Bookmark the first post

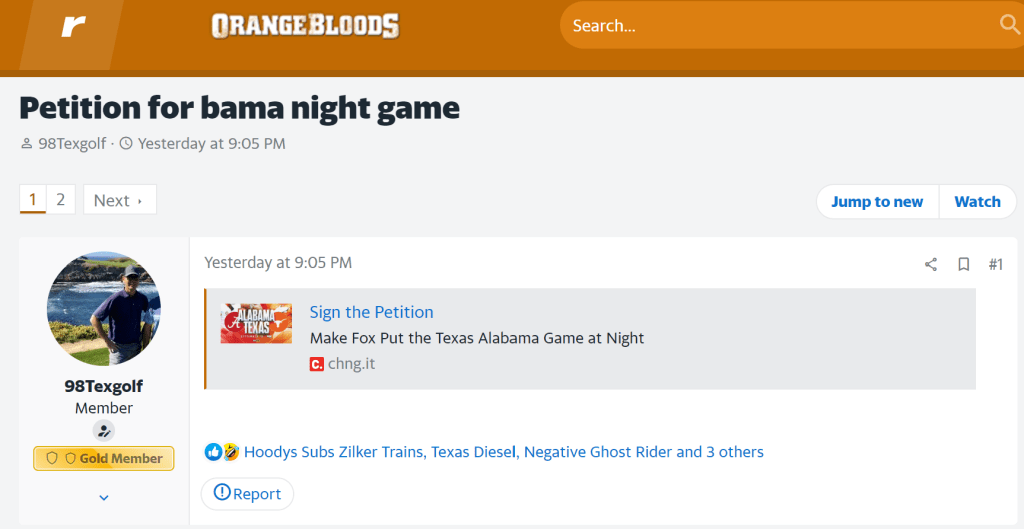(964, 264)
